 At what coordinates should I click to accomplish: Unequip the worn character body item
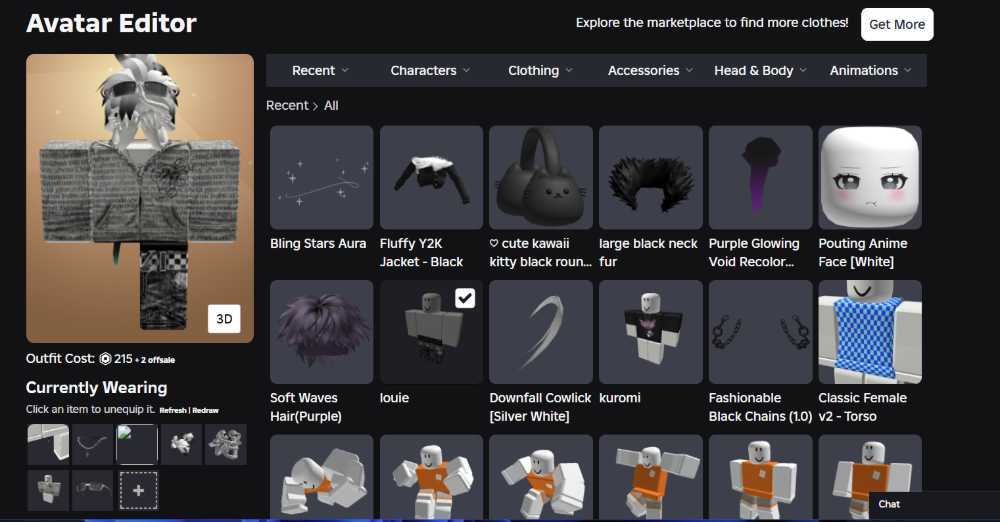(48, 490)
